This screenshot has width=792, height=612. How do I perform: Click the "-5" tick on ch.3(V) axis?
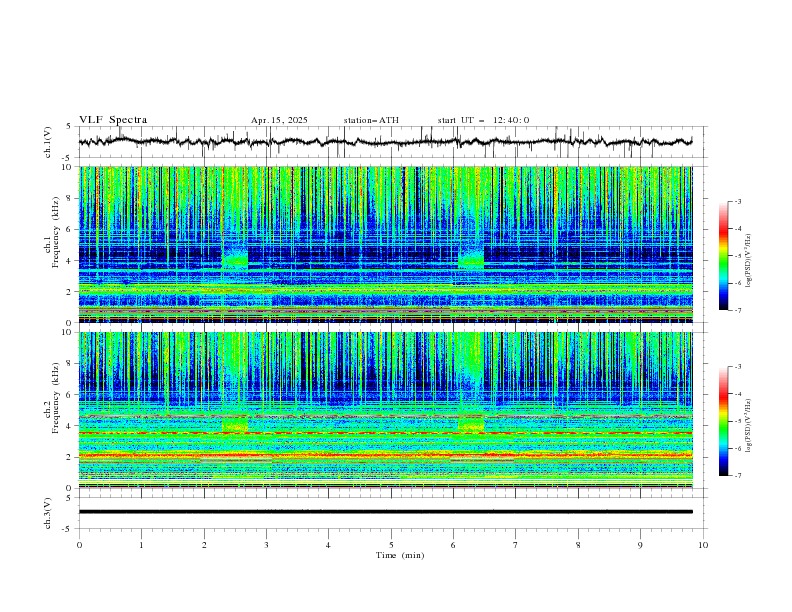tap(67, 529)
